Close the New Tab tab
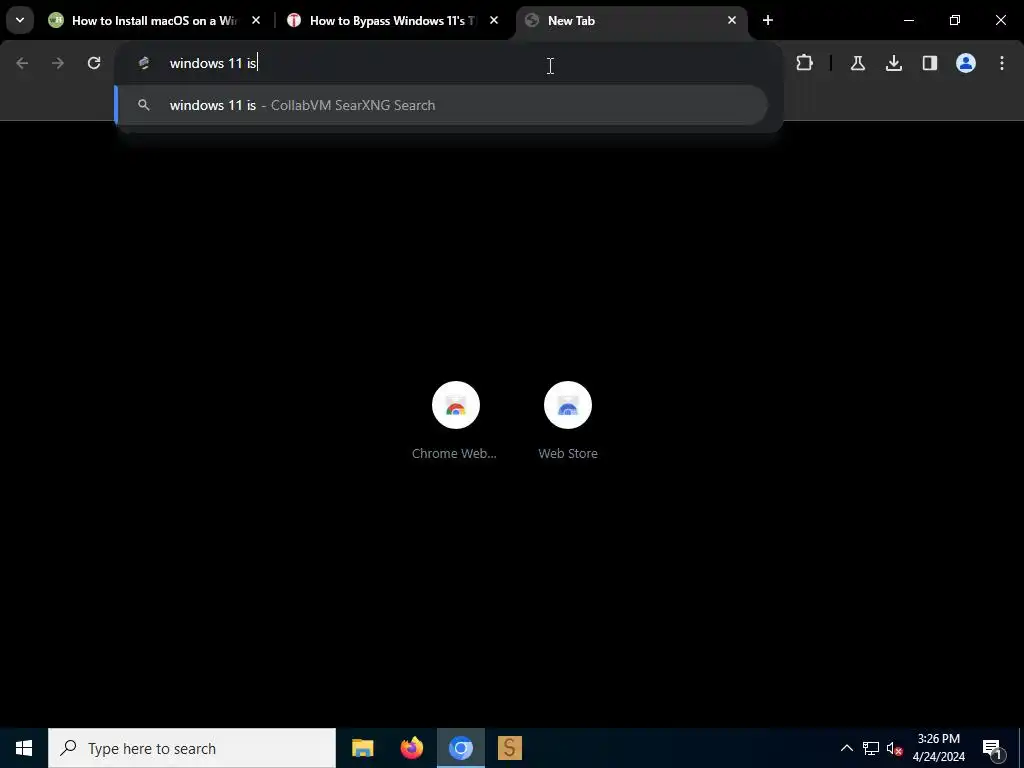The height and width of the screenshot is (768, 1024). pyautogui.click(x=731, y=20)
